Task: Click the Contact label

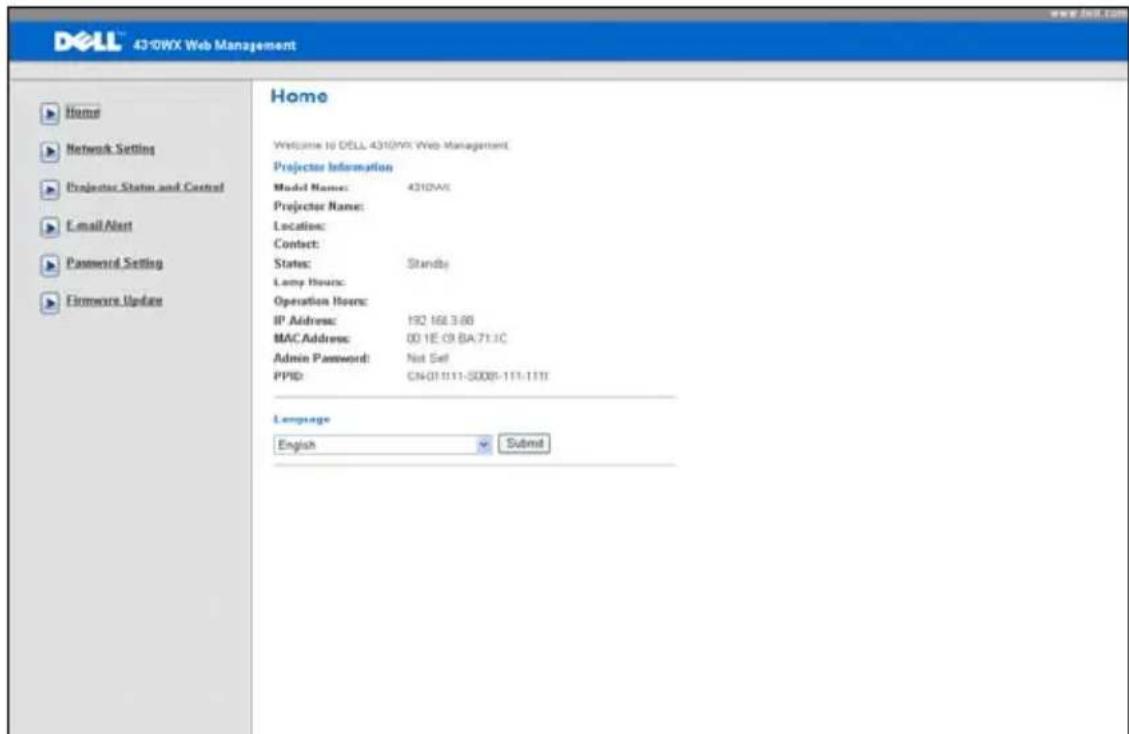Action: click(x=296, y=244)
